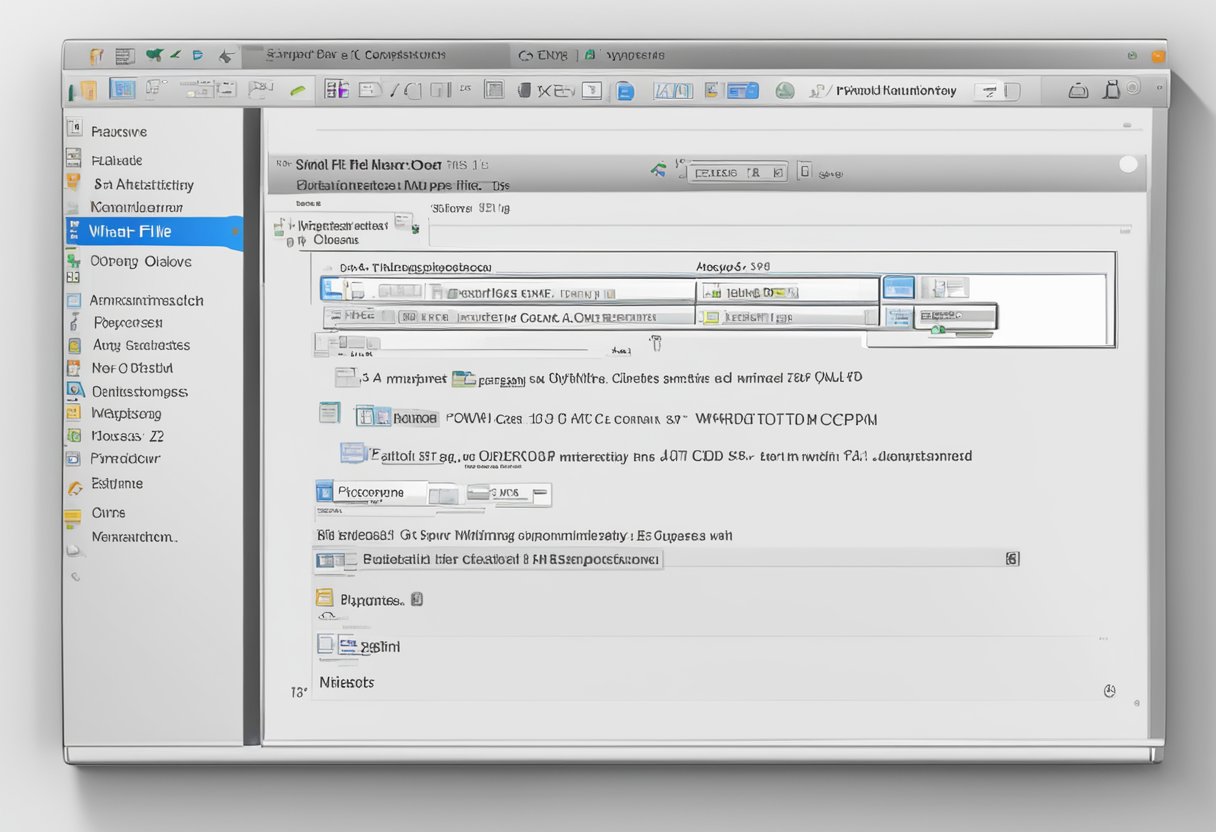Viewport: 1216px width, 832px height.
Task: Toggle the checkbox next to 2ßtinl
Action: 325,645
